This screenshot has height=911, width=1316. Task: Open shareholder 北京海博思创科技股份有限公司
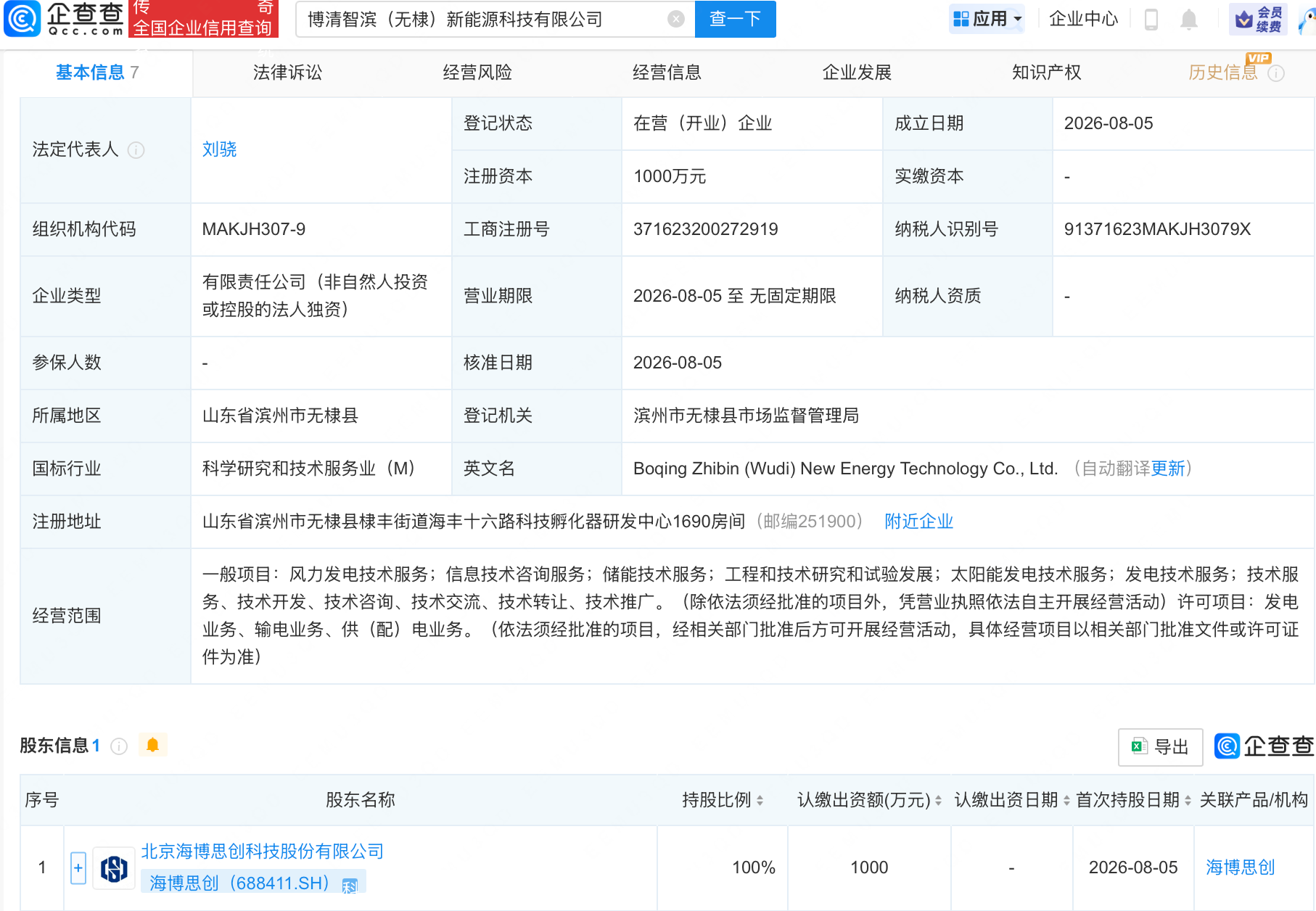point(262,852)
